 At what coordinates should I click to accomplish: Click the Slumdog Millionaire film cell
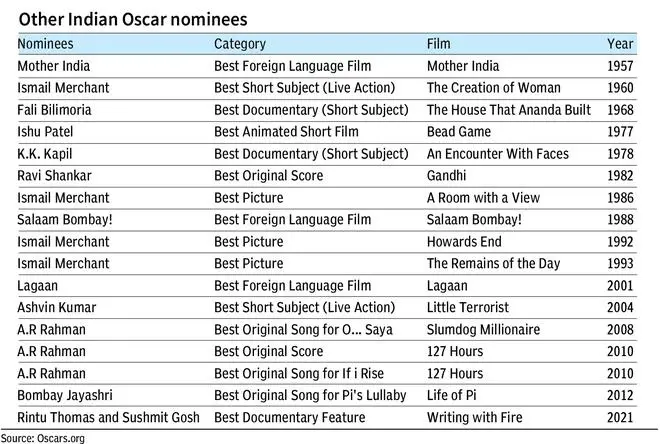(483, 330)
